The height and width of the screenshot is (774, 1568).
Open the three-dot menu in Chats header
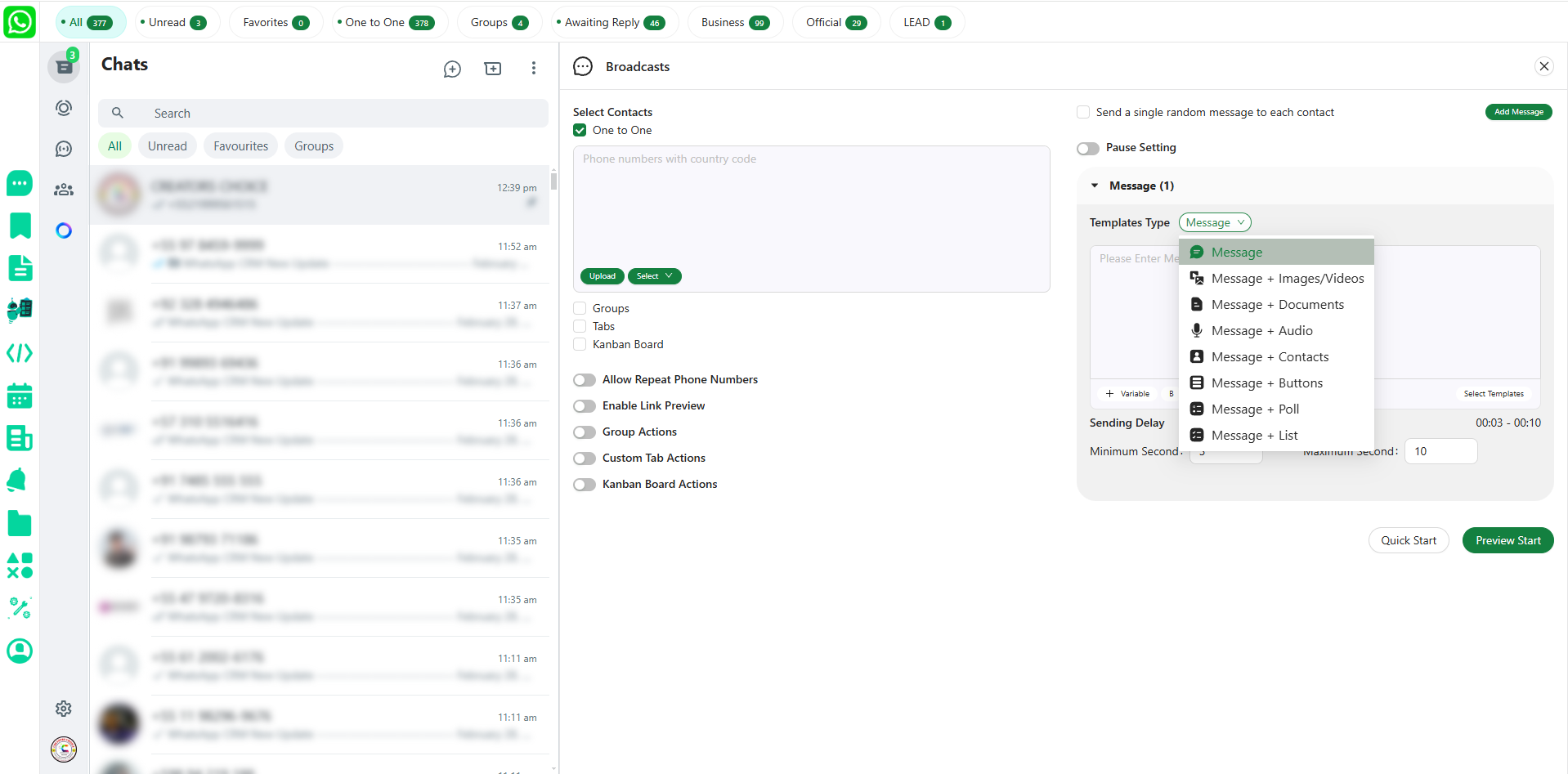pyautogui.click(x=533, y=69)
